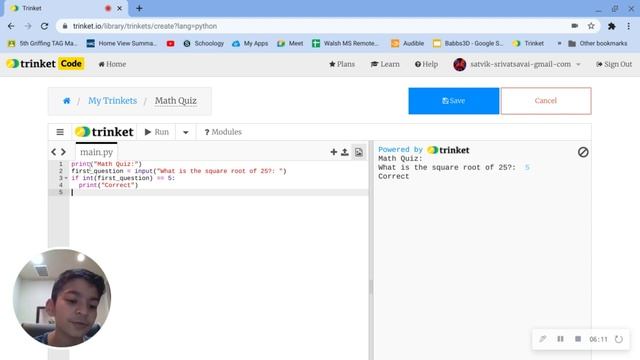
Task: Click the home icon in the breadcrumb
Action: click(x=67, y=100)
